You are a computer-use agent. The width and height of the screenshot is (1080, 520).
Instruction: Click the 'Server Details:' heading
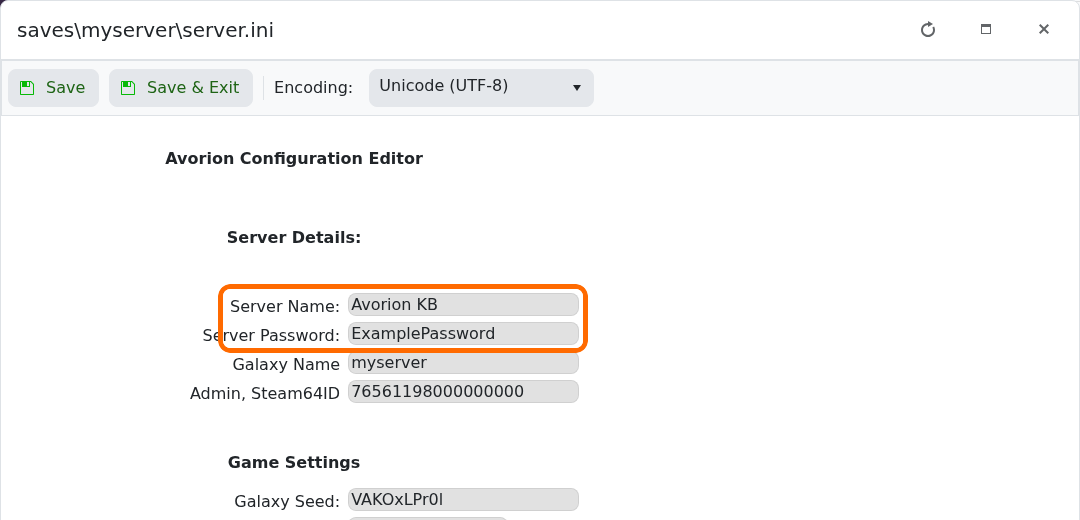pos(294,238)
